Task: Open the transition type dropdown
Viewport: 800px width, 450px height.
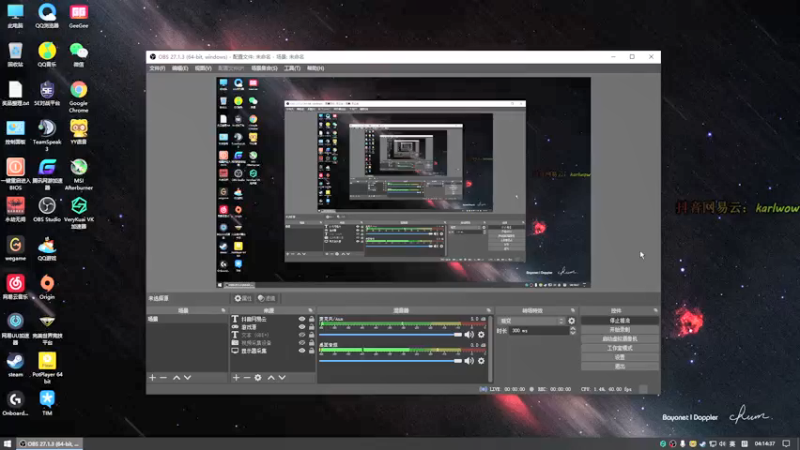Action: coord(531,321)
